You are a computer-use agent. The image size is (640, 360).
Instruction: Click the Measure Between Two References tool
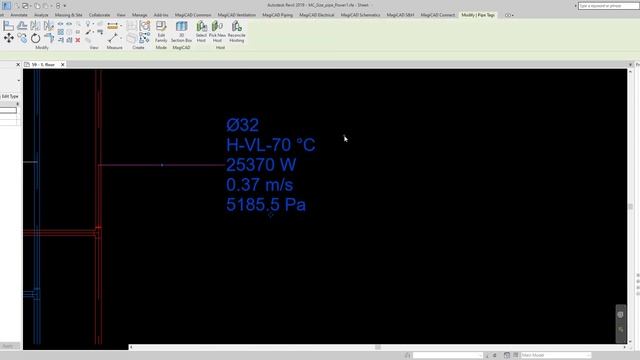point(113,38)
